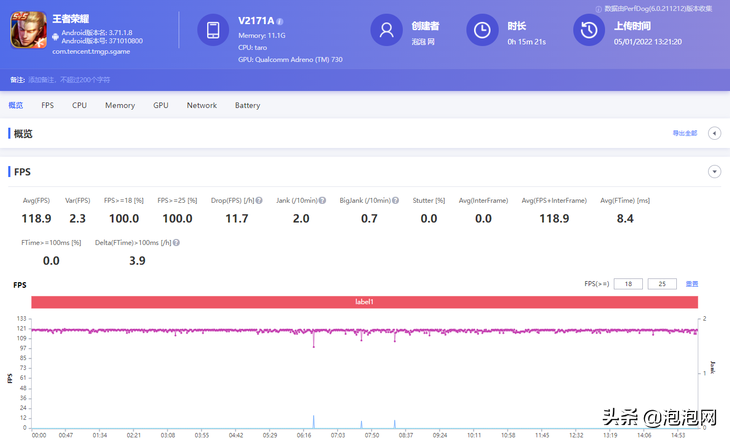Click info icon beside V2171A device name
730x439 pixels.
coord(280,21)
